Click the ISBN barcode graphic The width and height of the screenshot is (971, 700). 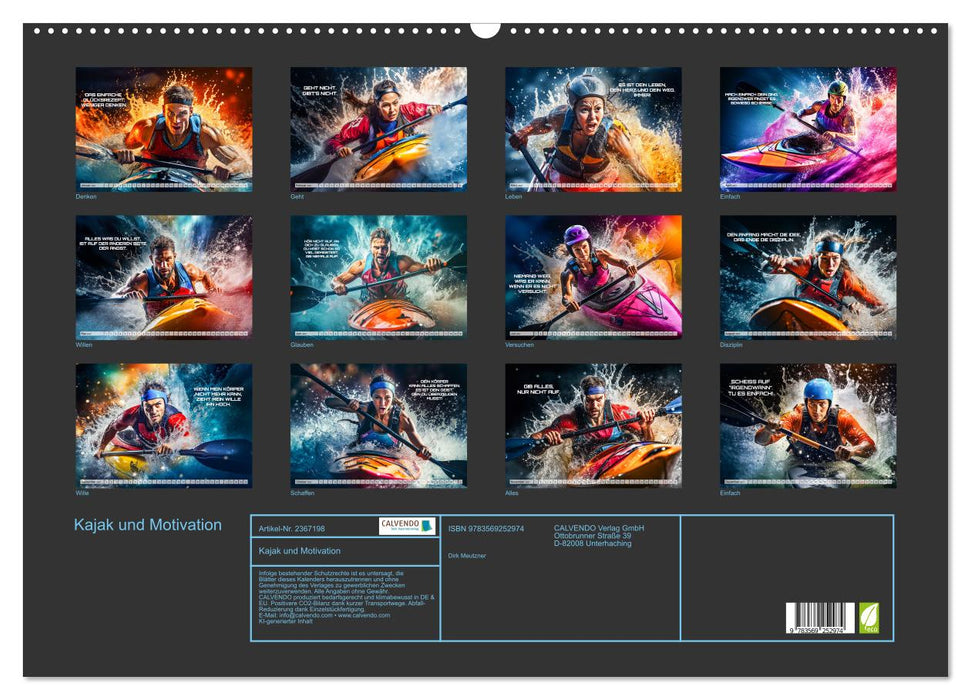coord(820,618)
